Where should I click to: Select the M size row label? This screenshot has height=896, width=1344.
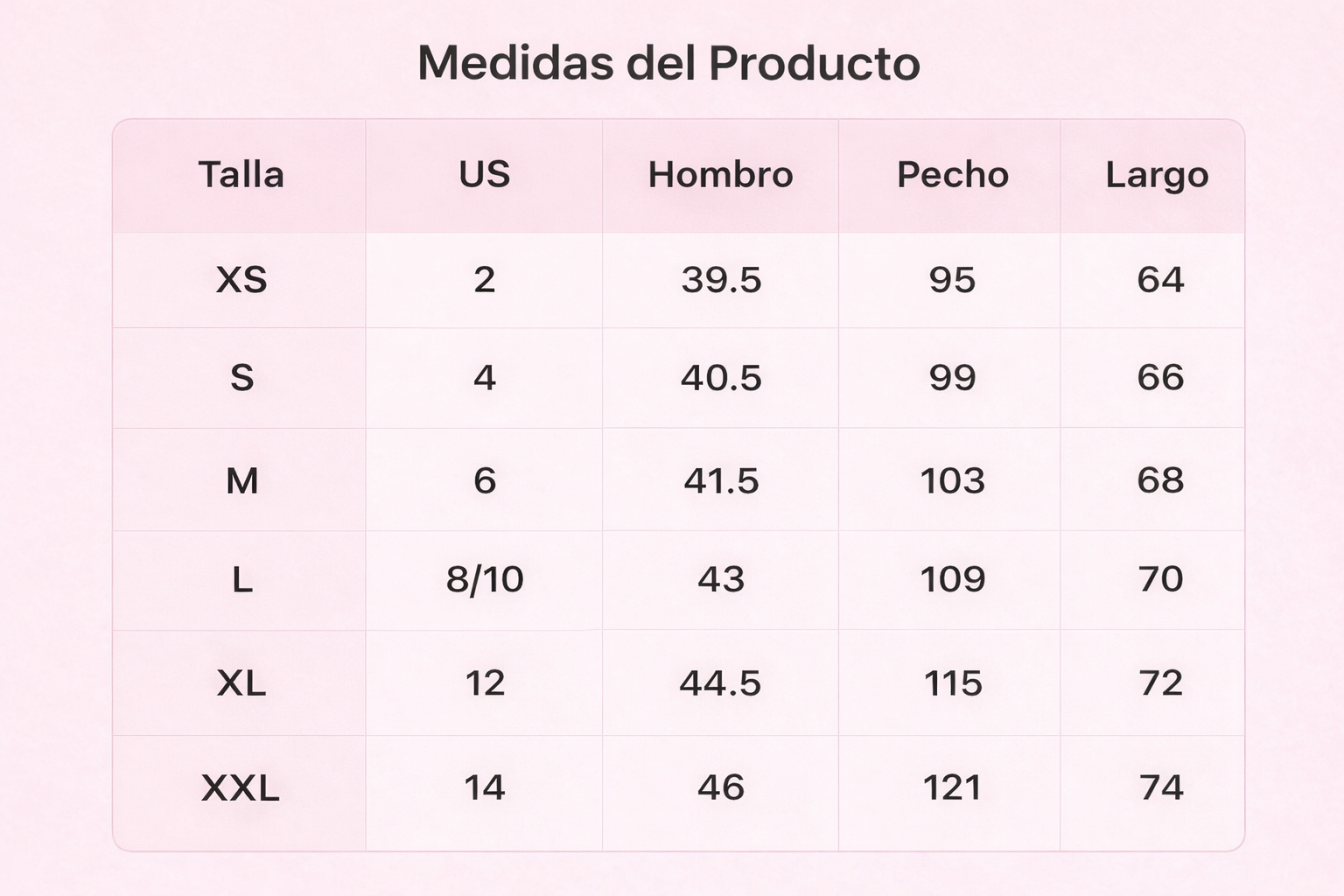pos(241,480)
